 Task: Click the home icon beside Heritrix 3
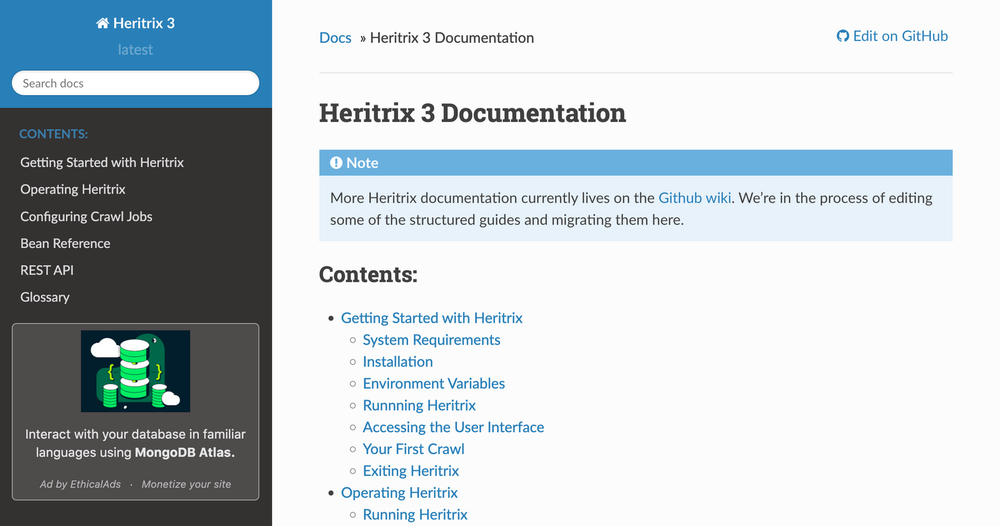click(102, 23)
